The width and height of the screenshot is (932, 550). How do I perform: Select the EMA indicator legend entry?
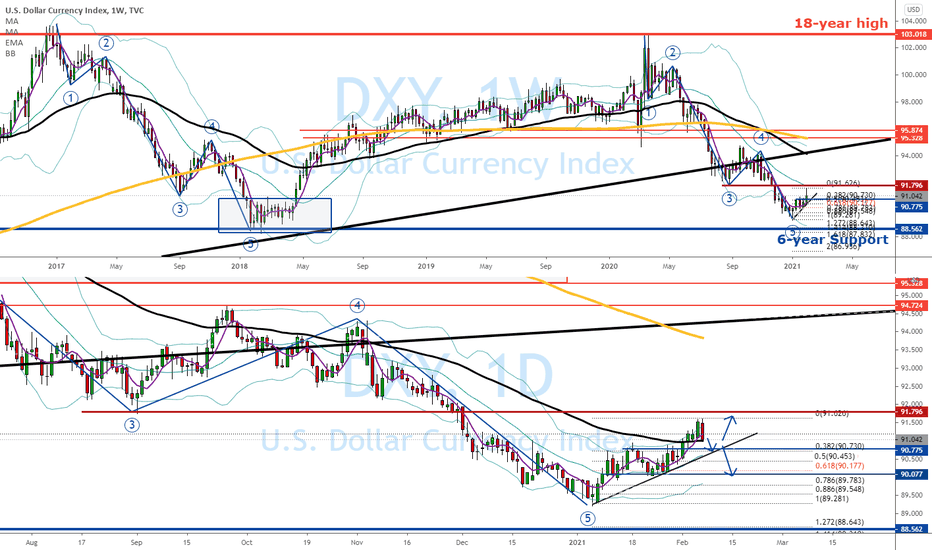(x=14, y=43)
